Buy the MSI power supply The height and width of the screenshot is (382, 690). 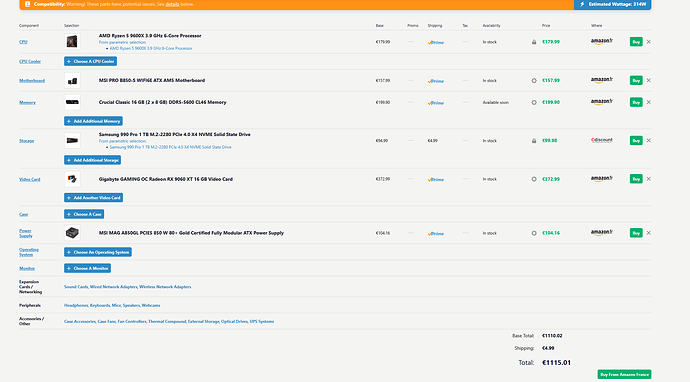636,233
